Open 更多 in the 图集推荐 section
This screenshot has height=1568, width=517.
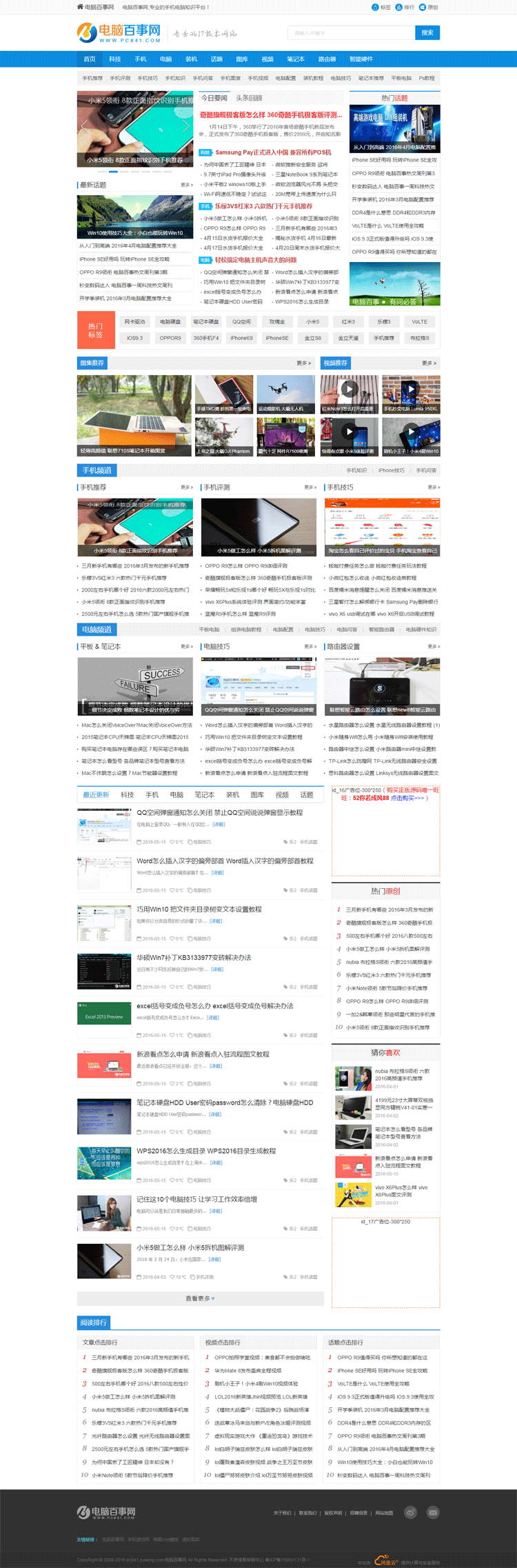click(303, 363)
